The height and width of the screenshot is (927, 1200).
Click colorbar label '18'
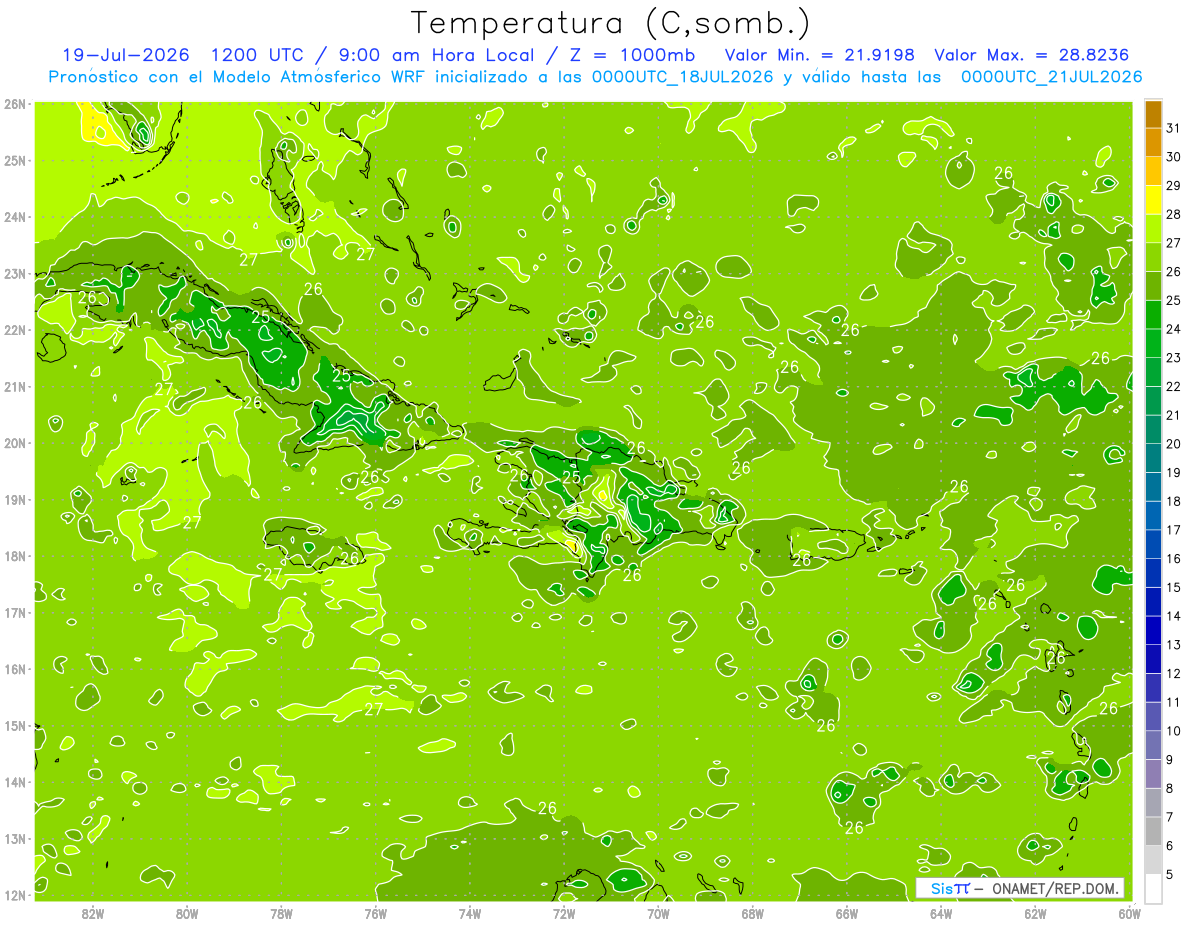click(x=1174, y=501)
